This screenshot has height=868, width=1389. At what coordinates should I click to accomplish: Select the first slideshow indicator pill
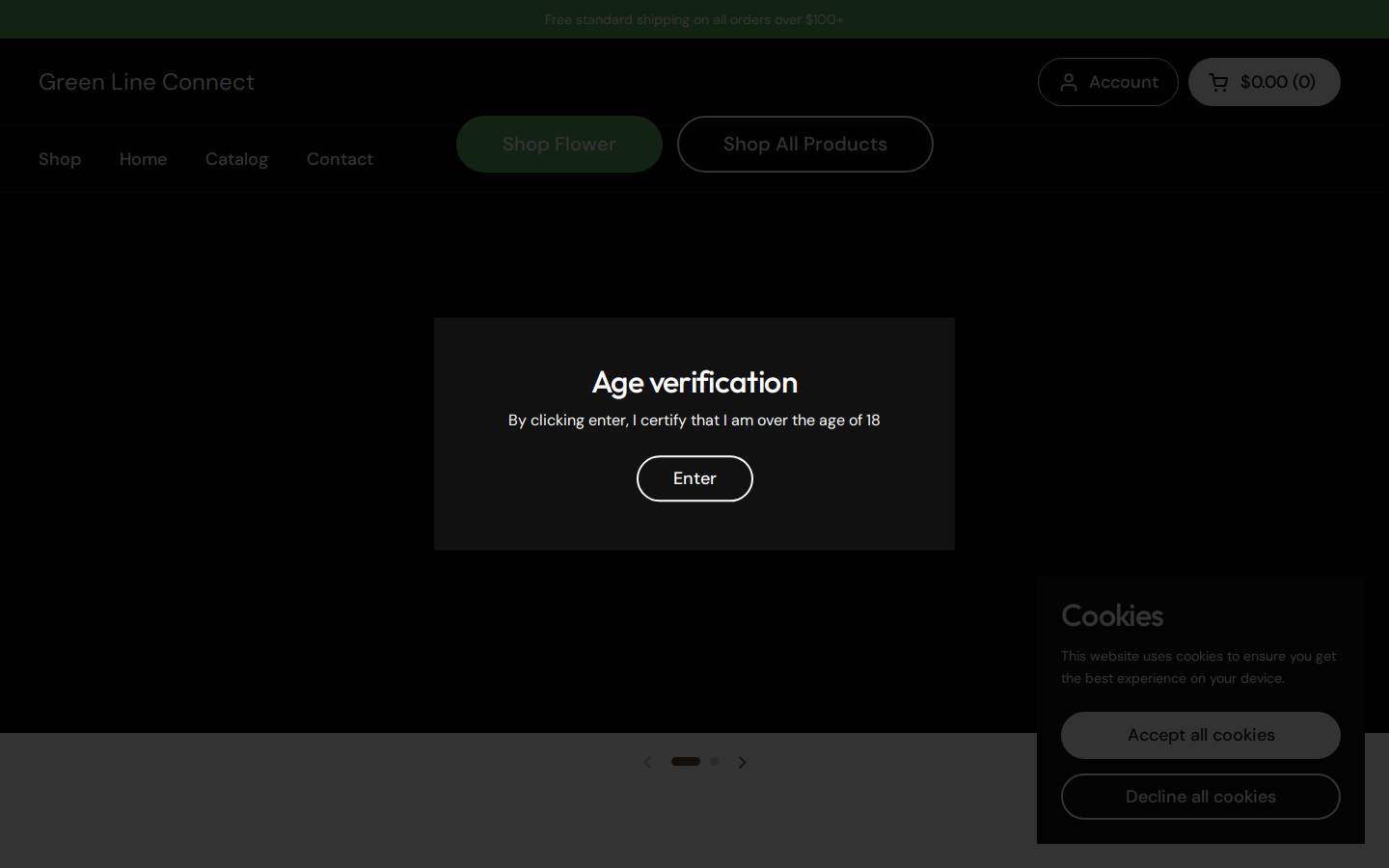(x=686, y=761)
